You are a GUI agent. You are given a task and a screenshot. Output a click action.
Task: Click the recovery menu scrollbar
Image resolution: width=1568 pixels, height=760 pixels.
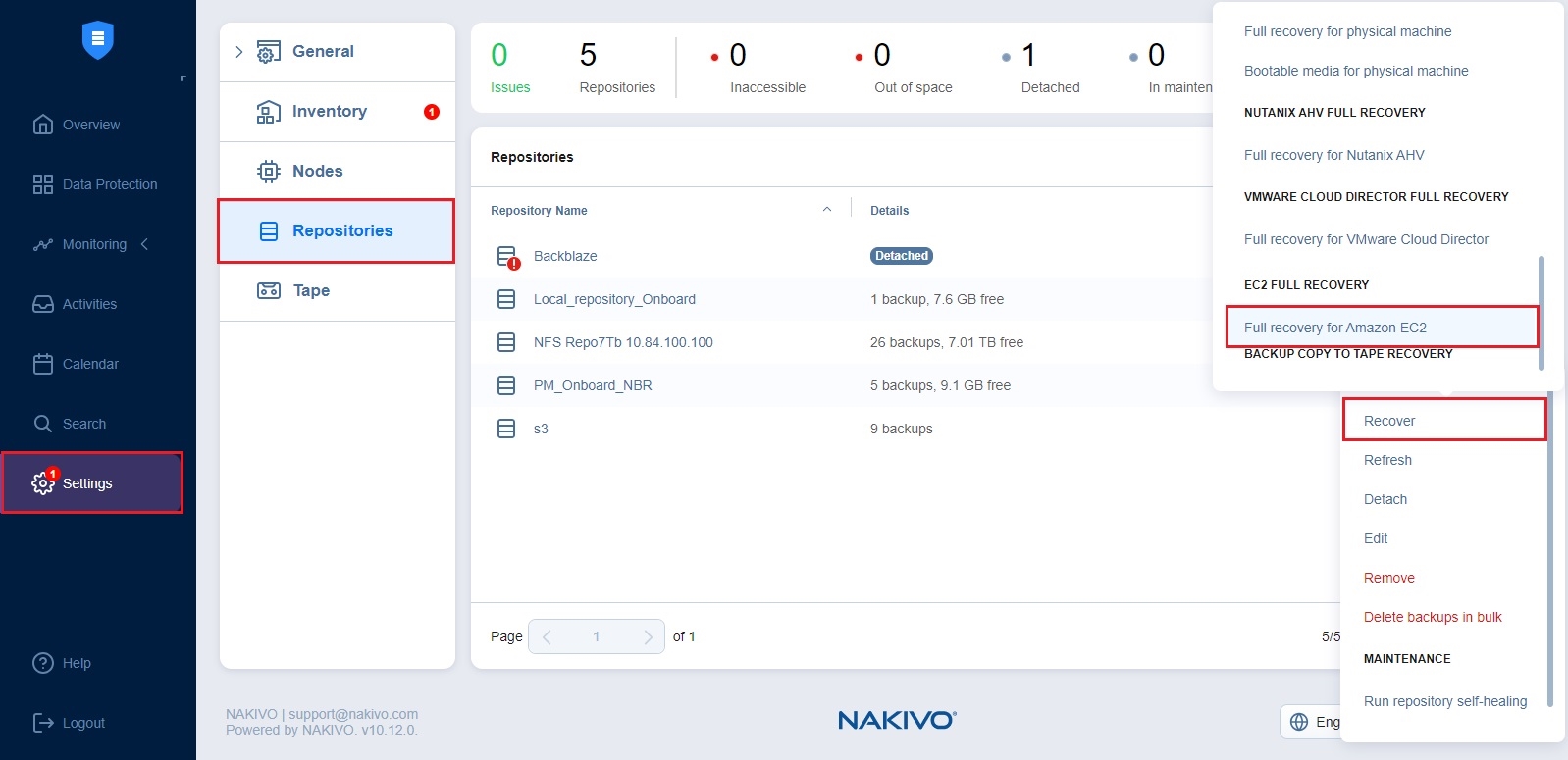[x=1541, y=313]
